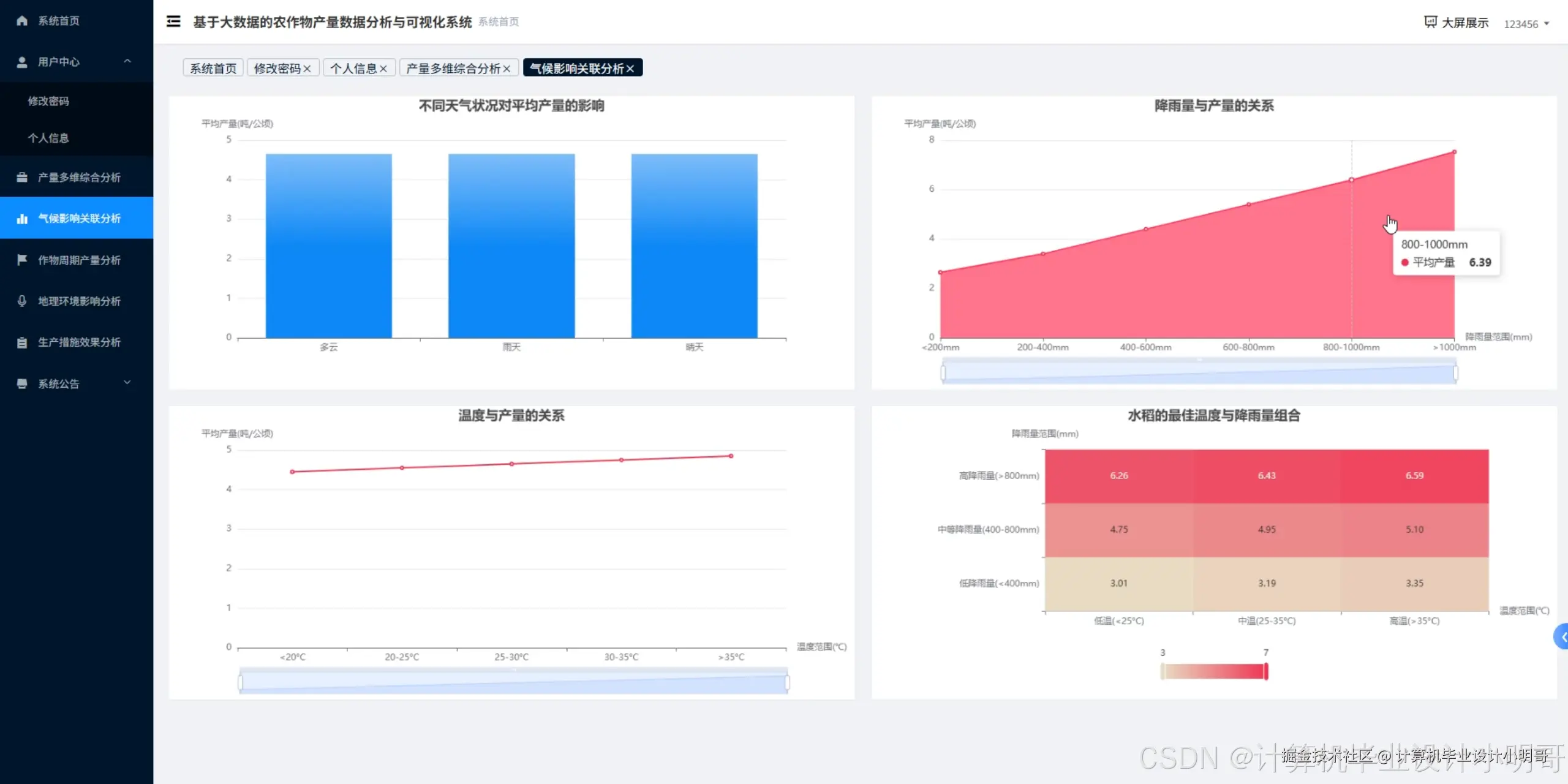Image resolution: width=1568 pixels, height=784 pixels.
Task: Switch to the 产量多维综合分析 tab
Action: 453,69
